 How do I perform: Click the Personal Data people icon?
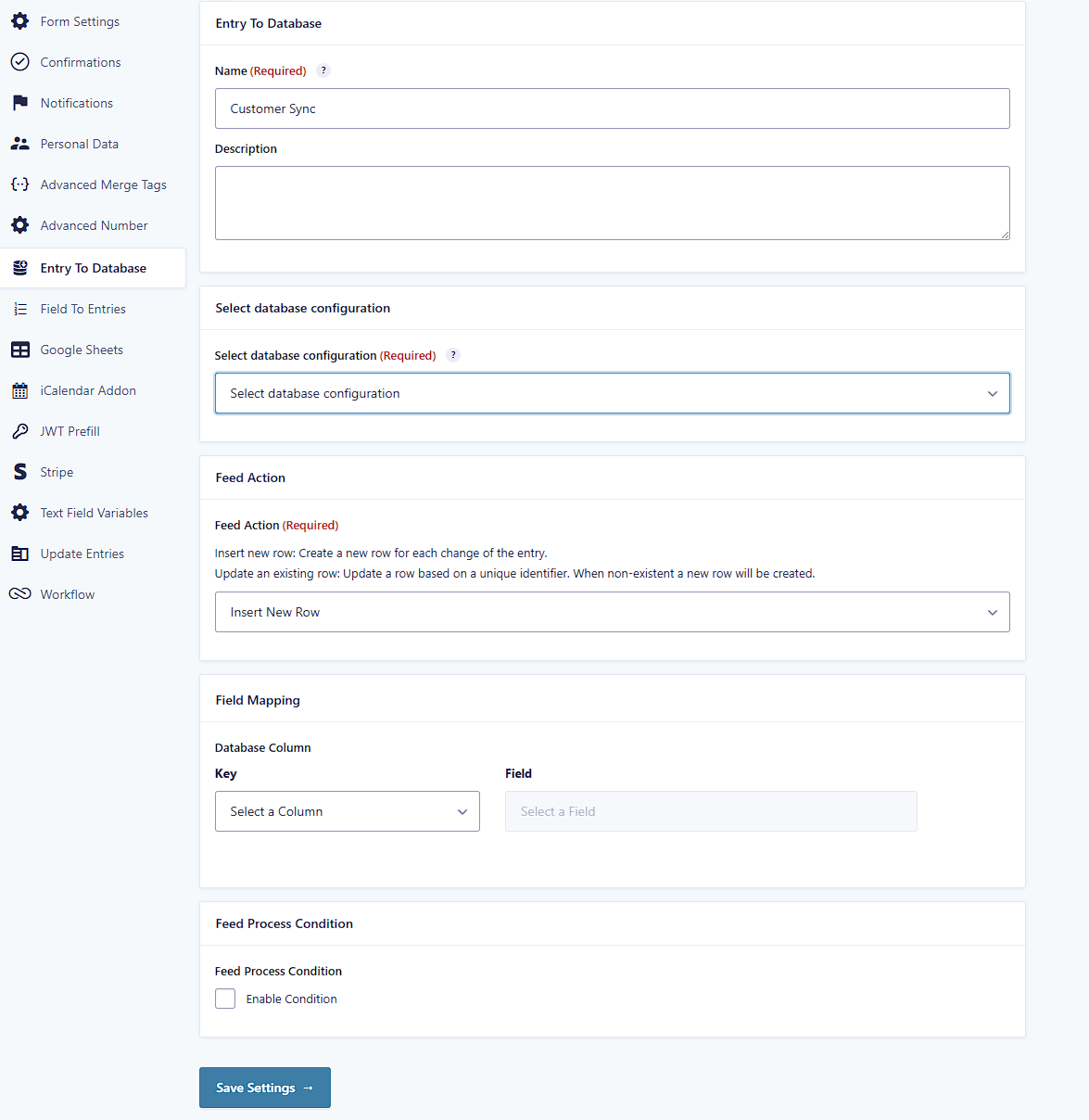(x=19, y=143)
